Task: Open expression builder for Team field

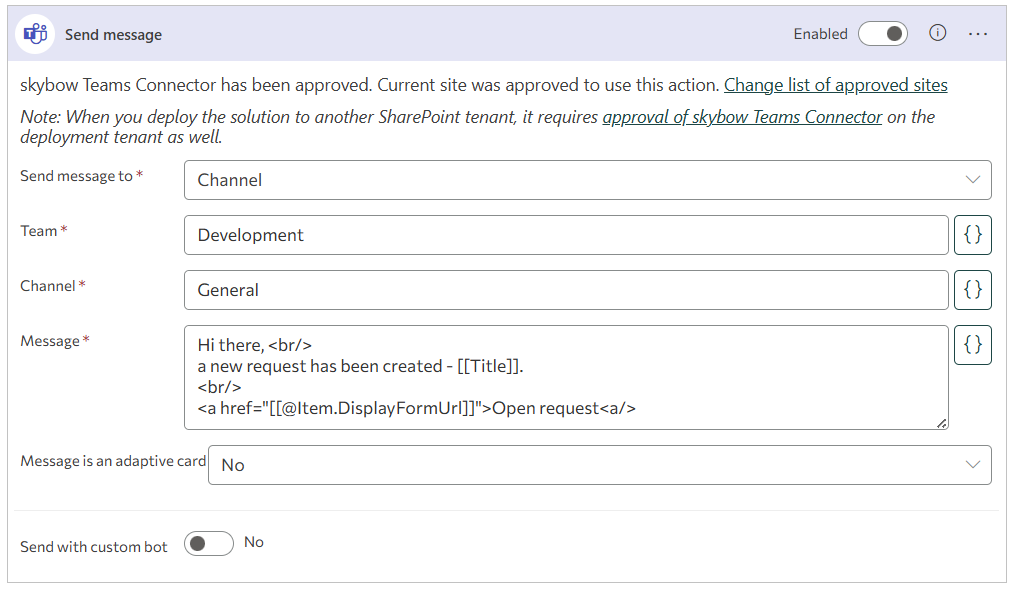Action: click(x=973, y=235)
